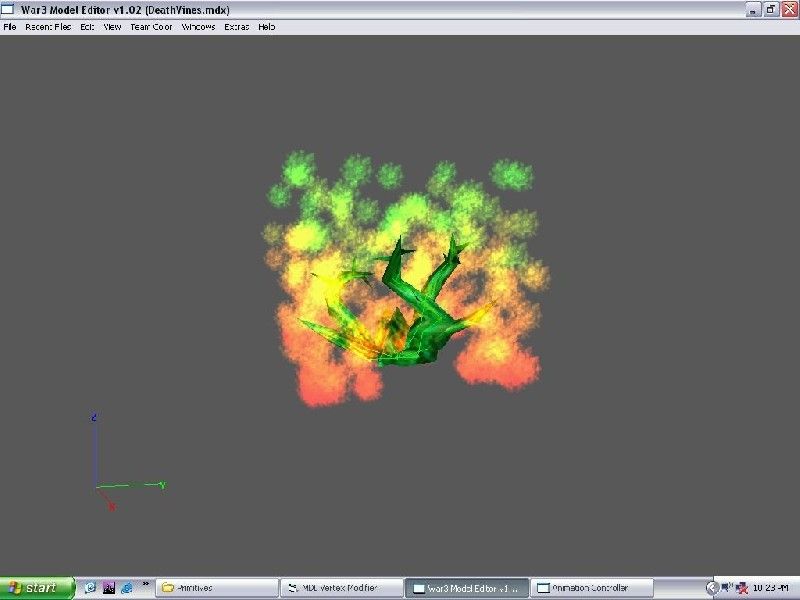The height and width of the screenshot is (600, 800).
Task: Open the Help menu
Action: coord(266,27)
